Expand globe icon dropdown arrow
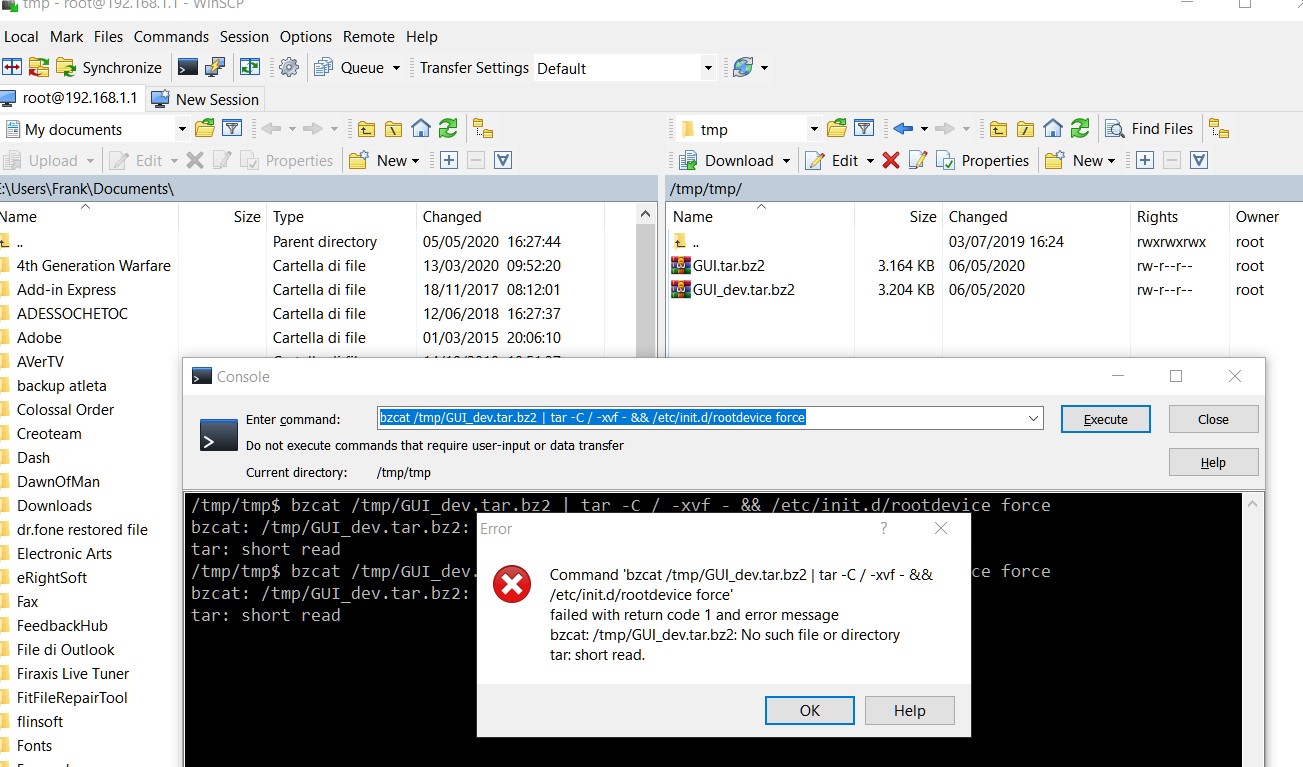The image size is (1303, 767). tap(765, 68)
